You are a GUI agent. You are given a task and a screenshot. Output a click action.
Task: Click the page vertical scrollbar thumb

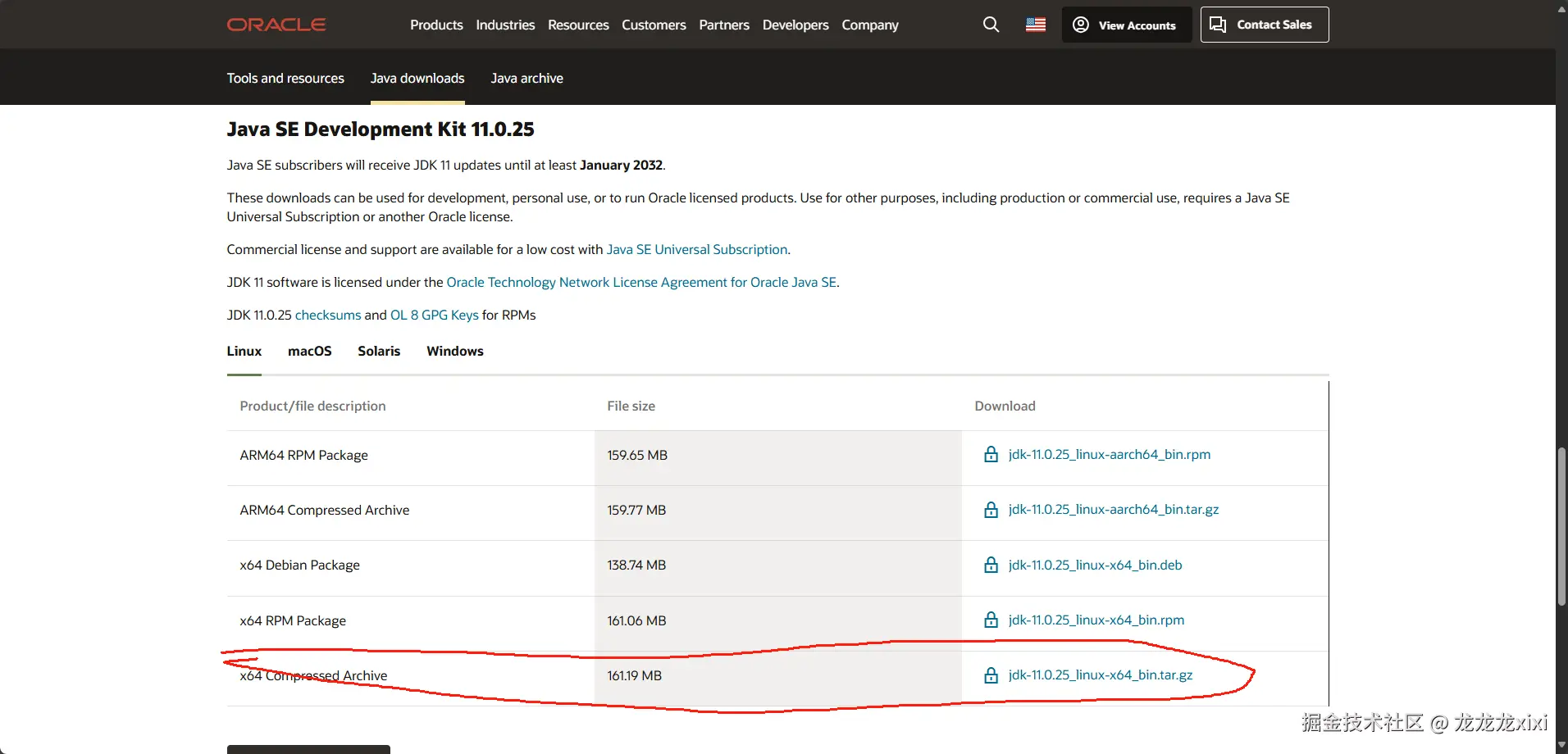pyautogui.click(x=1561, y=526)
